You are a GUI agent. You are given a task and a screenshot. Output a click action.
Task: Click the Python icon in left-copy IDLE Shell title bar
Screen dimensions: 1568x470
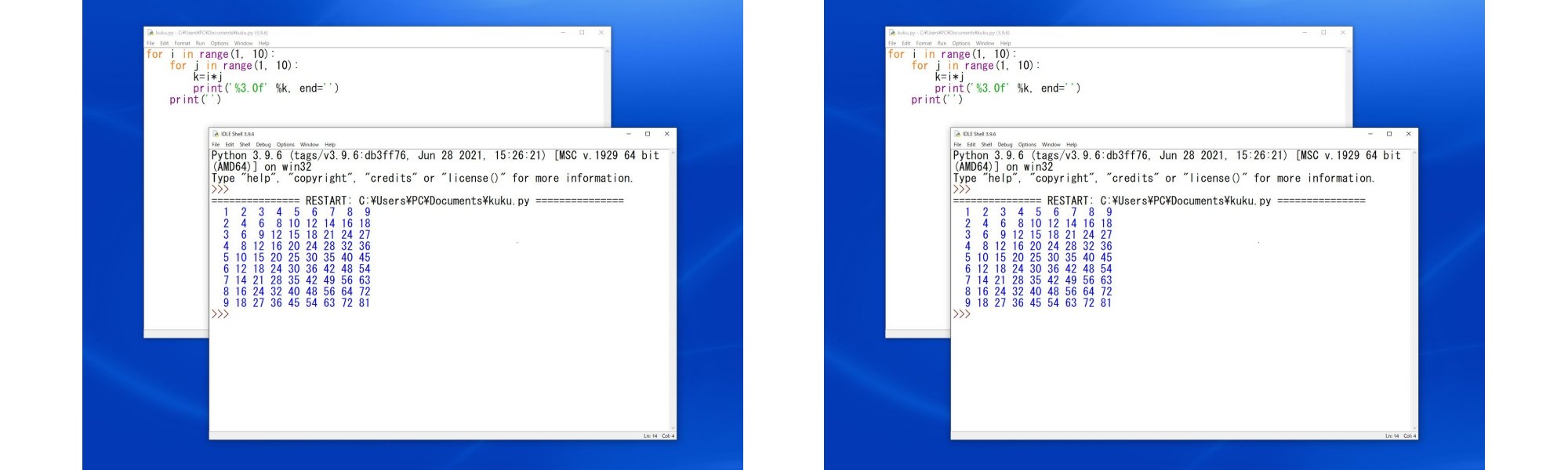tap(216, 134)
